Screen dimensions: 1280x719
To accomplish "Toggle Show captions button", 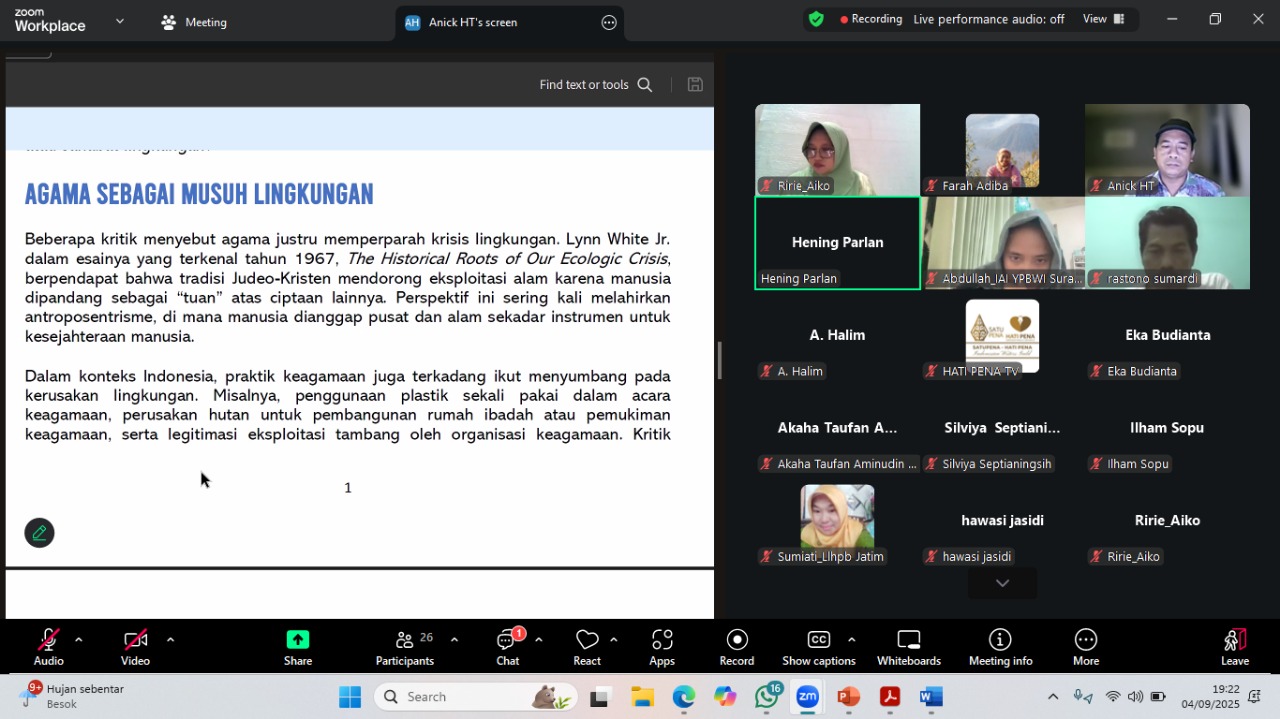I will click(818, 647).
